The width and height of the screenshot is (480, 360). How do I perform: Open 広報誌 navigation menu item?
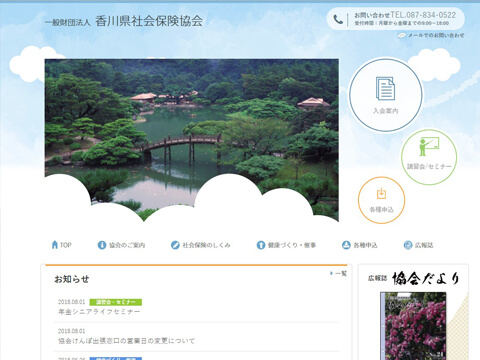(424, 245)
